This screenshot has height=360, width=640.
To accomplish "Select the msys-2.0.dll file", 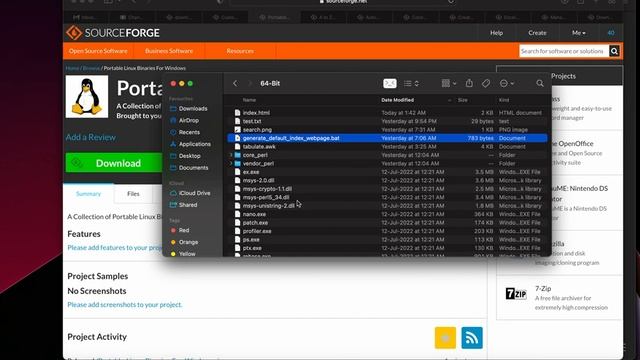I will [387, 180].
